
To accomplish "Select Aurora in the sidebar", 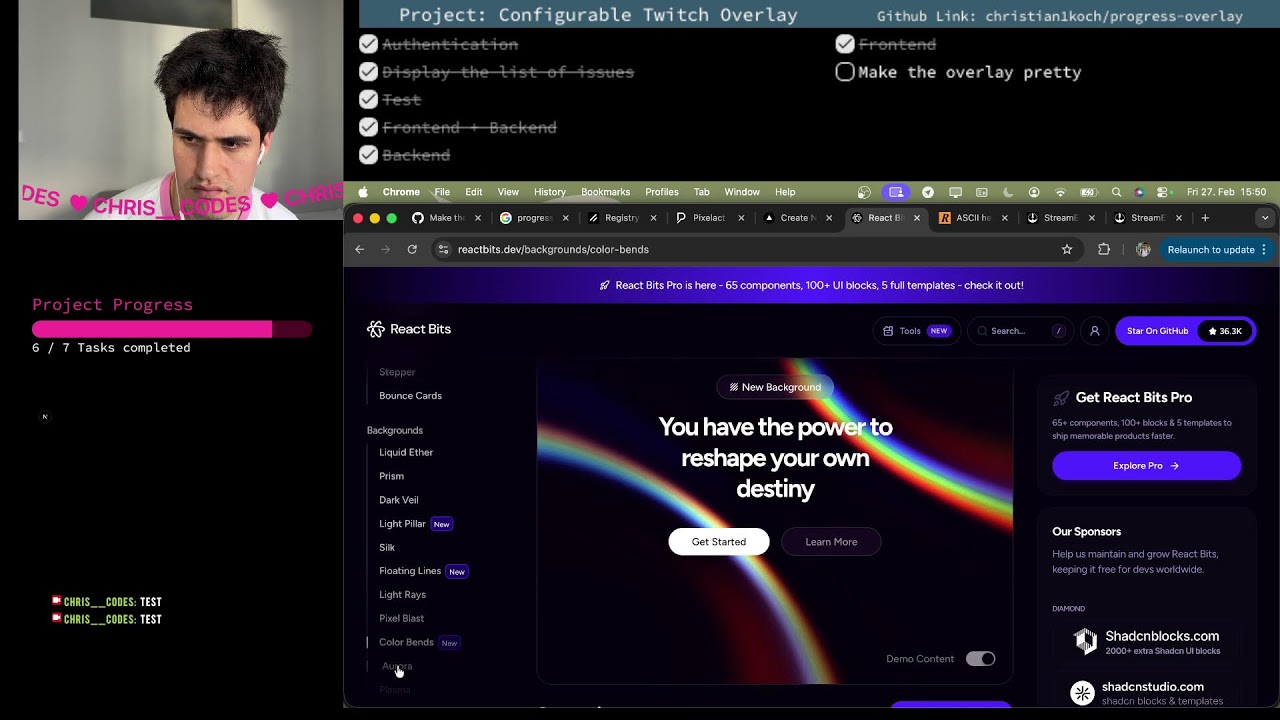I will [397, 666].
